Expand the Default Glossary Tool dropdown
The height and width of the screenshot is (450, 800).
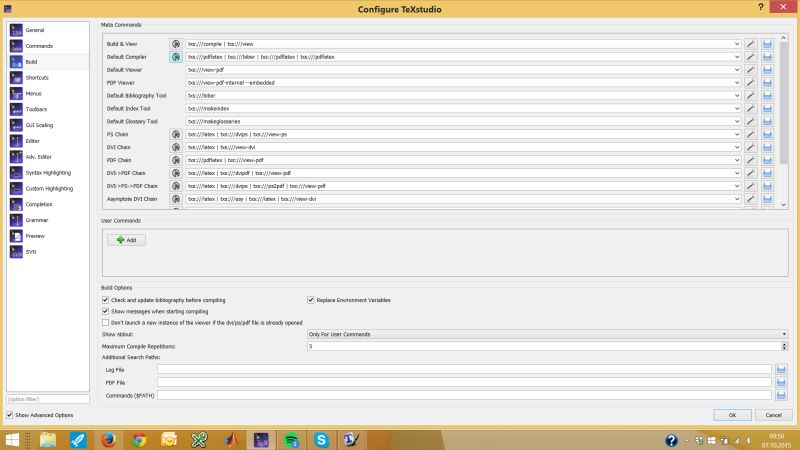tap(737, 121)
